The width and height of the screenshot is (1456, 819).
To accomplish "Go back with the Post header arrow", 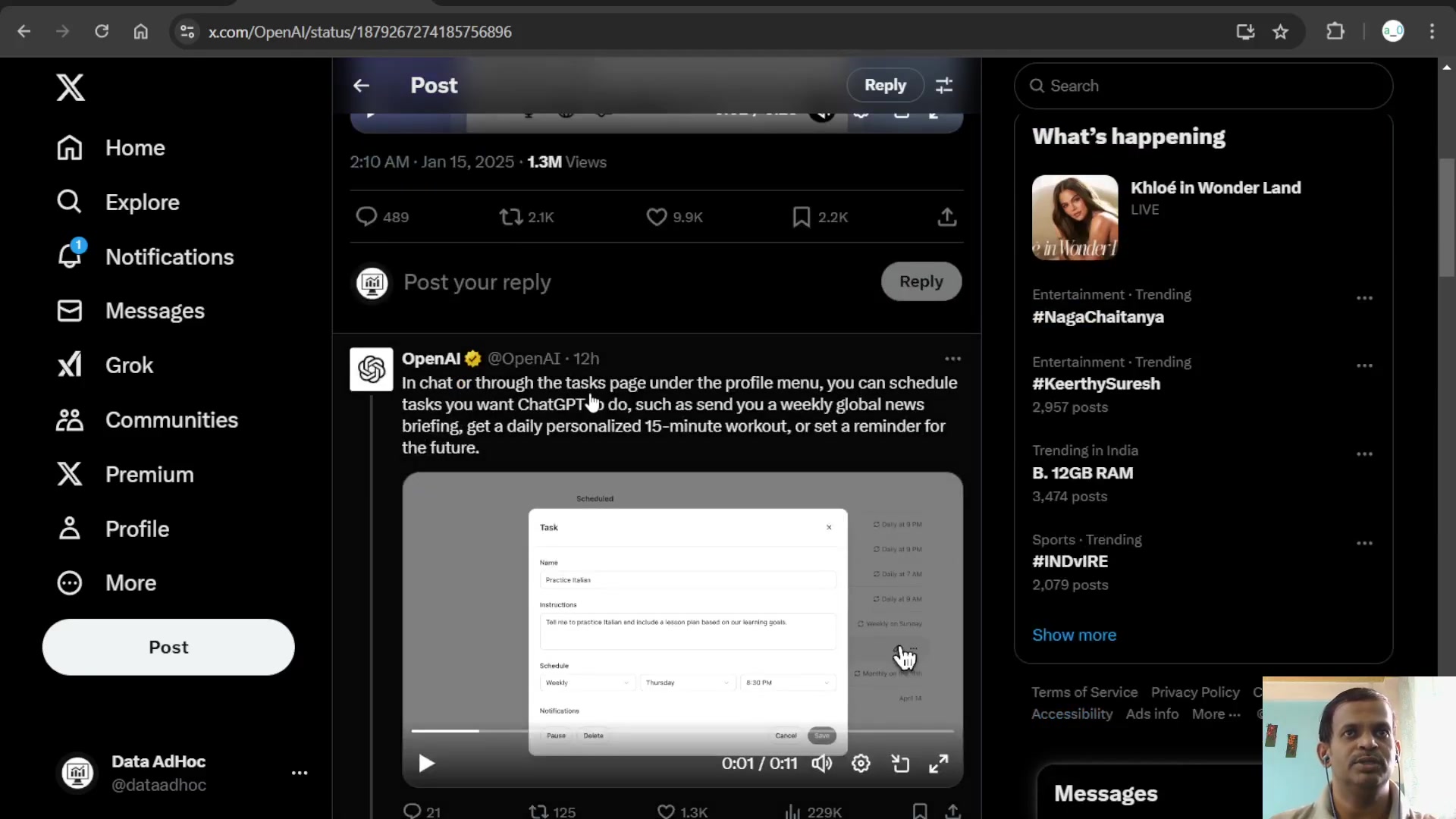I will (362, 86).
